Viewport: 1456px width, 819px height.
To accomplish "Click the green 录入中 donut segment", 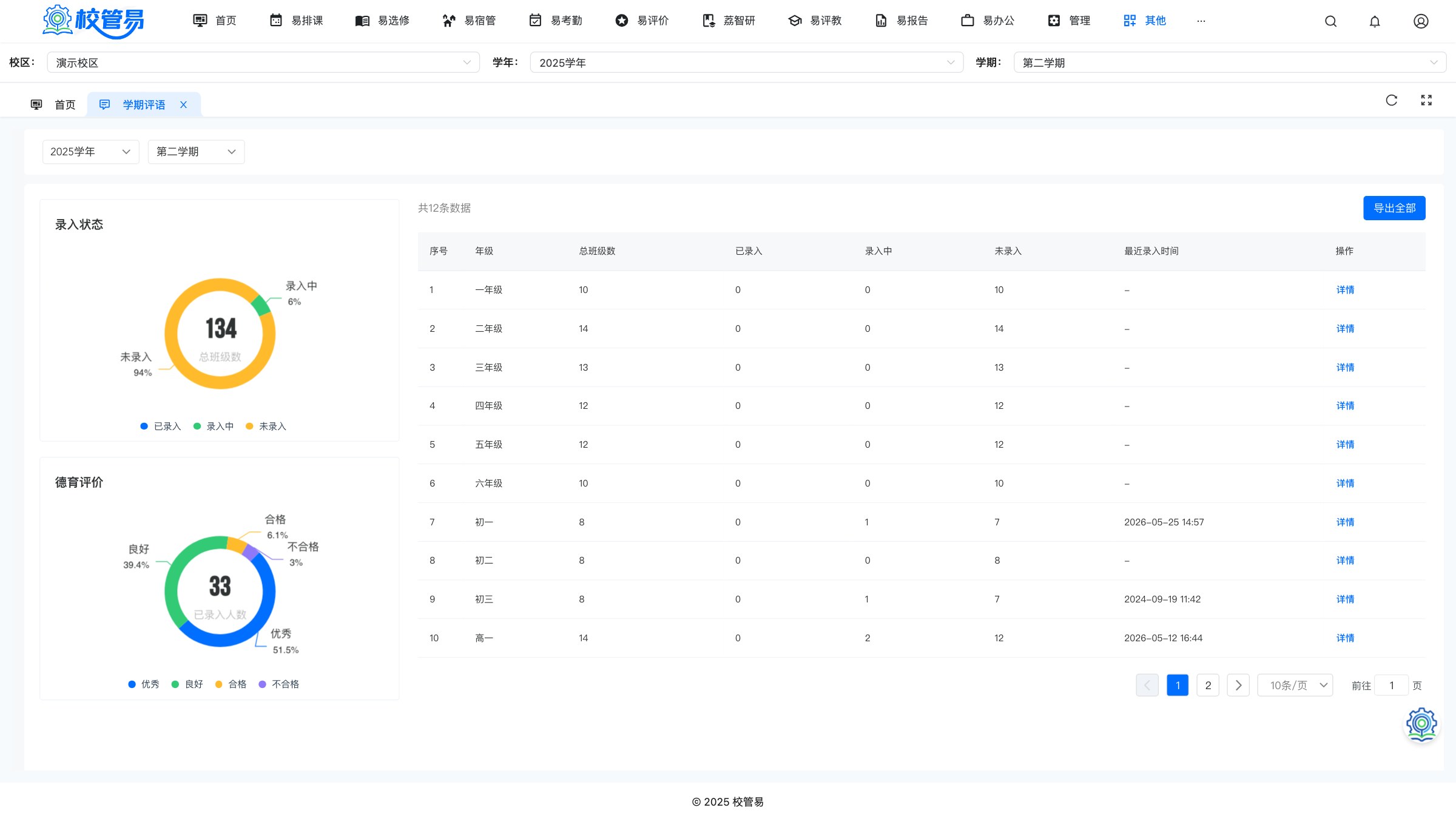I will click(261, 305).
